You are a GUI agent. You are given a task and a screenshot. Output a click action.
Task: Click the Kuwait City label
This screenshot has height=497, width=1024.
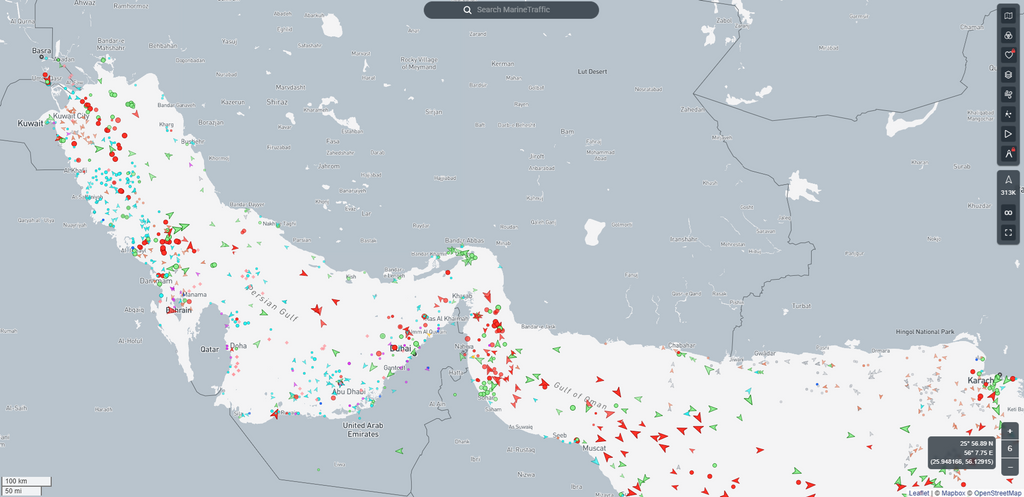click(x=71, y=116)
